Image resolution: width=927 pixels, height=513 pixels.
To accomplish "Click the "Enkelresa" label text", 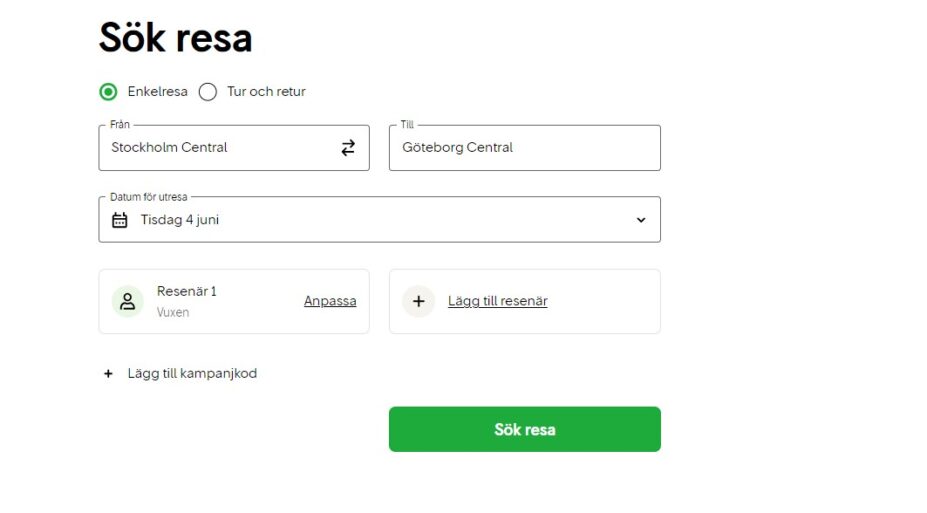I will 157,92.
